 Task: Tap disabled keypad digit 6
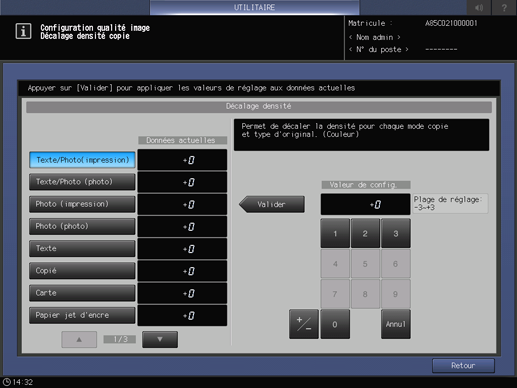pyautogui.click(x=396, y=264)
